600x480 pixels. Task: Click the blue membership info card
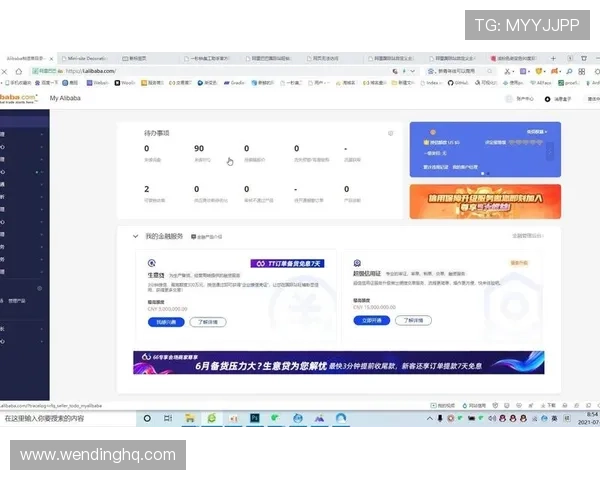click(x=485, y=150)
